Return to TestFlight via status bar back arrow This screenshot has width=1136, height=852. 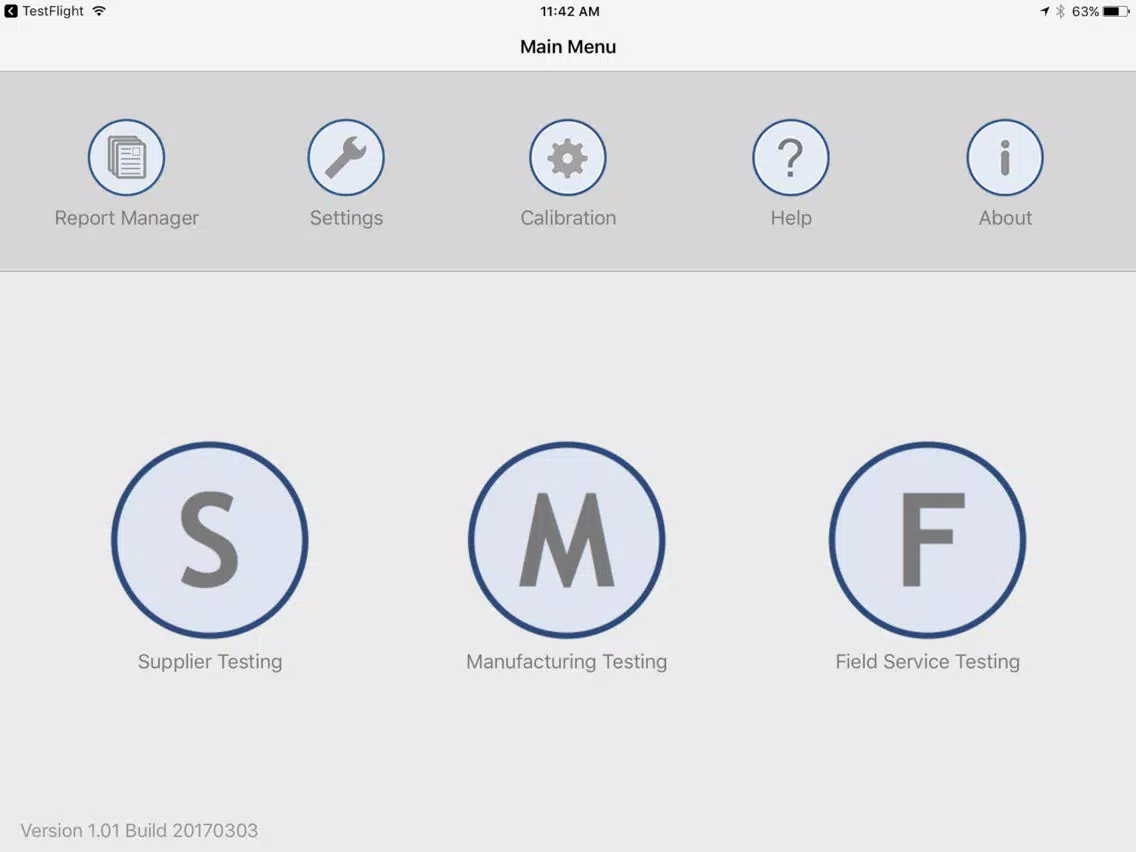pos(11,11)
